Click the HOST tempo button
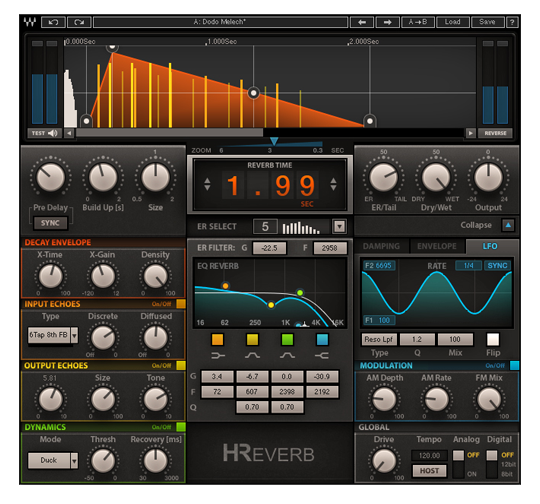 (429, 471)
